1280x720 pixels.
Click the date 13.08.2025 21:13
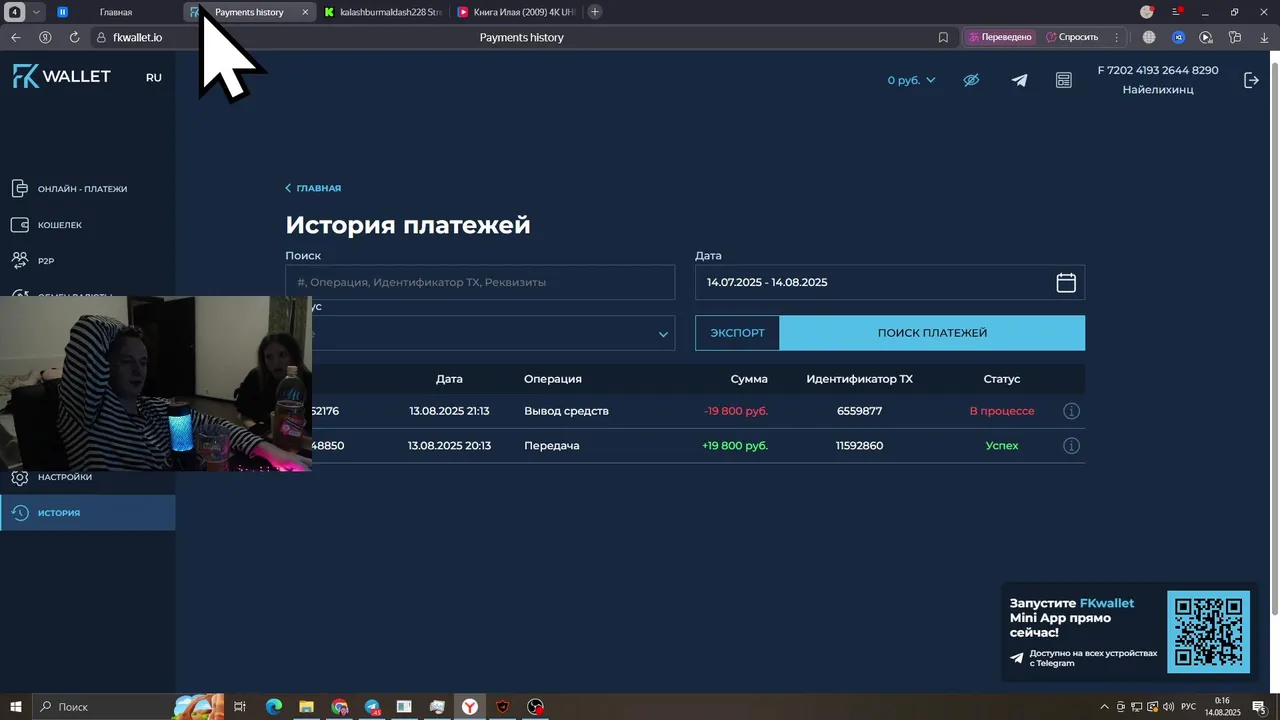[x=449, y=411]
